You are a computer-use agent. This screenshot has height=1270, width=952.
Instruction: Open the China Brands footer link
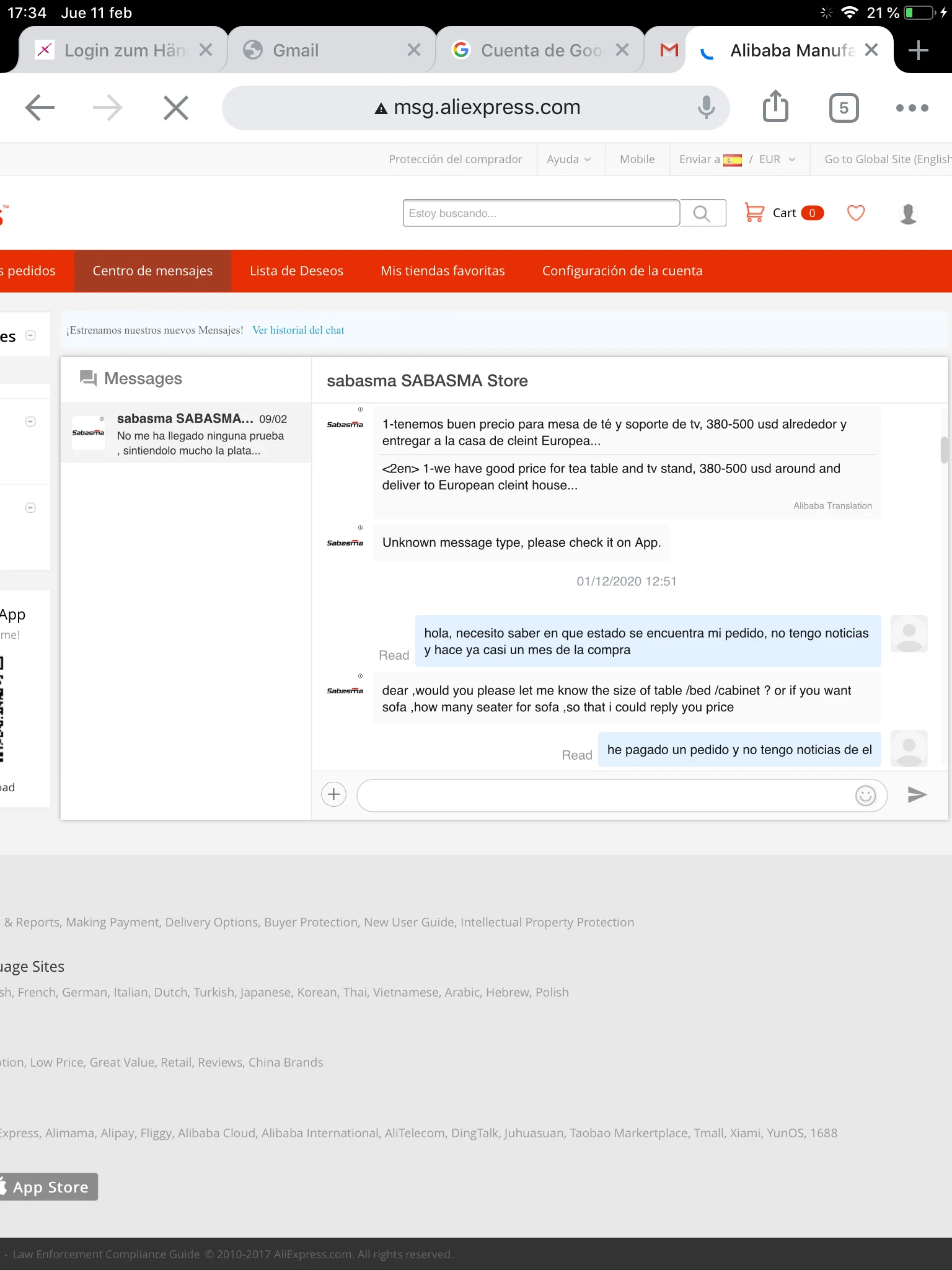[286, 1062]
